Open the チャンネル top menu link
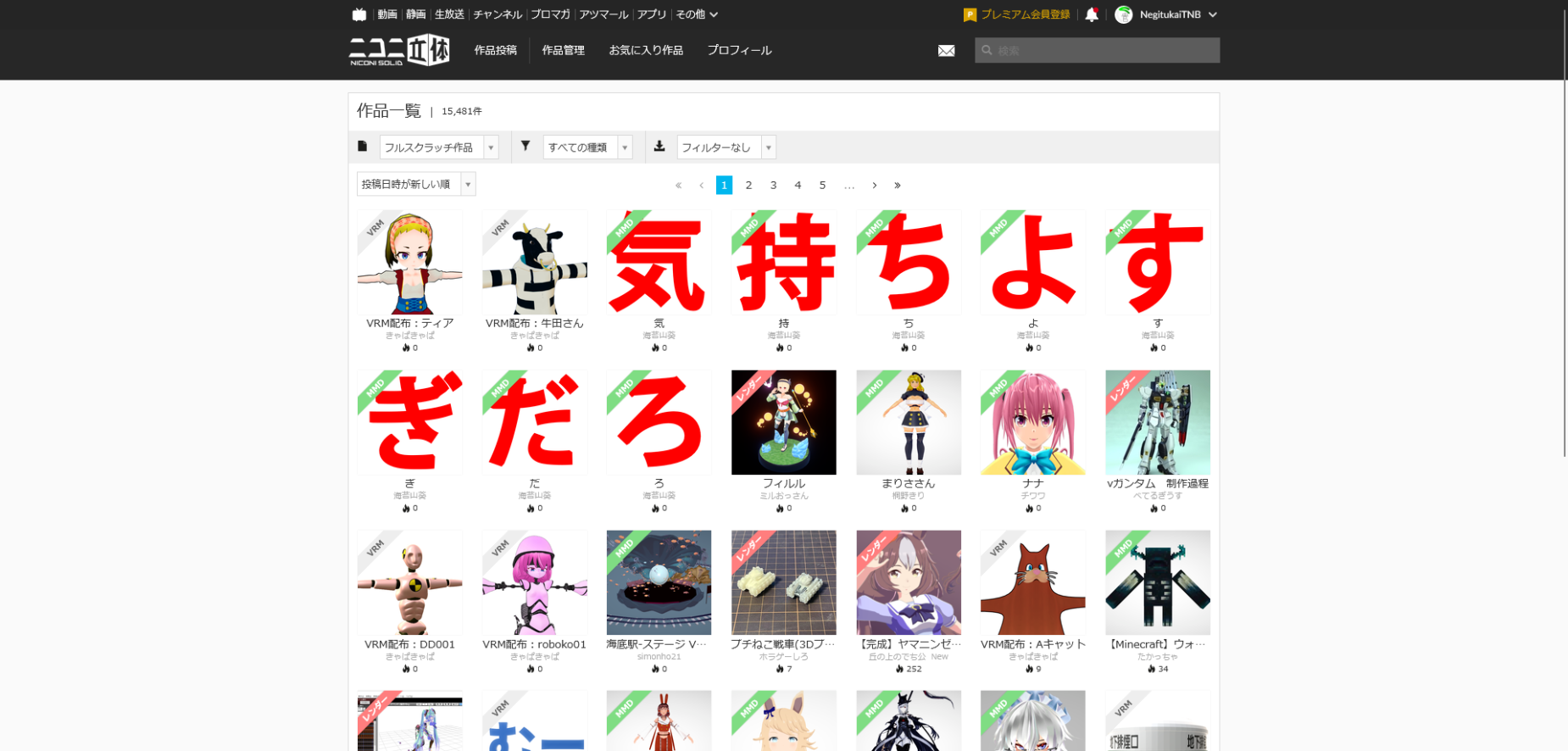The height and width of the screenshot is (751, 1568). pos(498,14)
